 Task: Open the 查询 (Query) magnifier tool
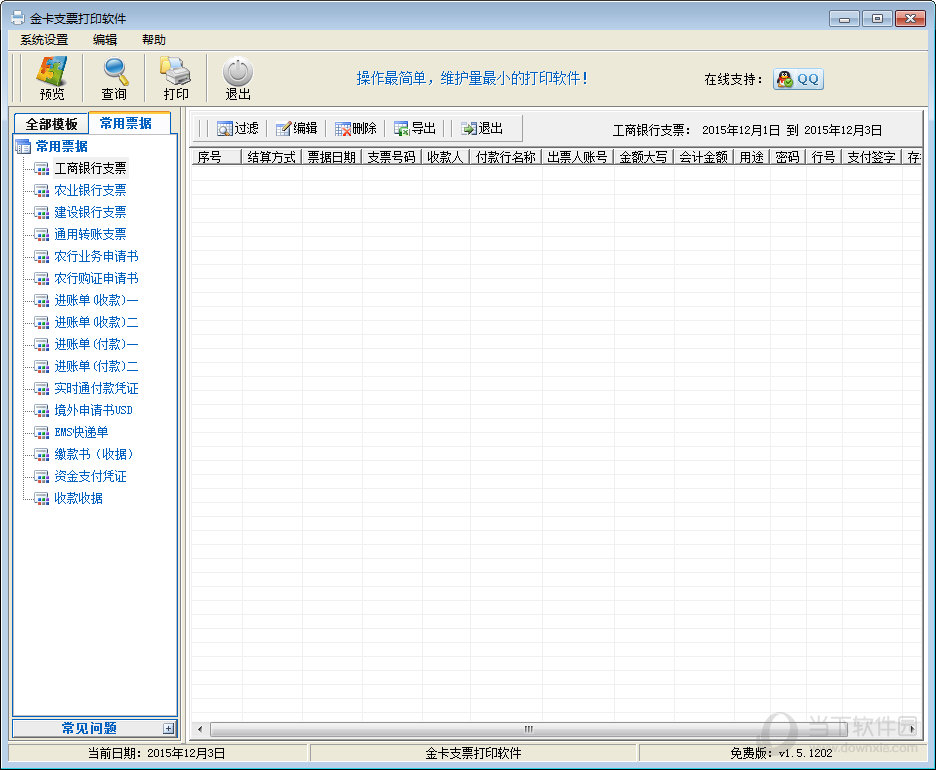point(114,78)
